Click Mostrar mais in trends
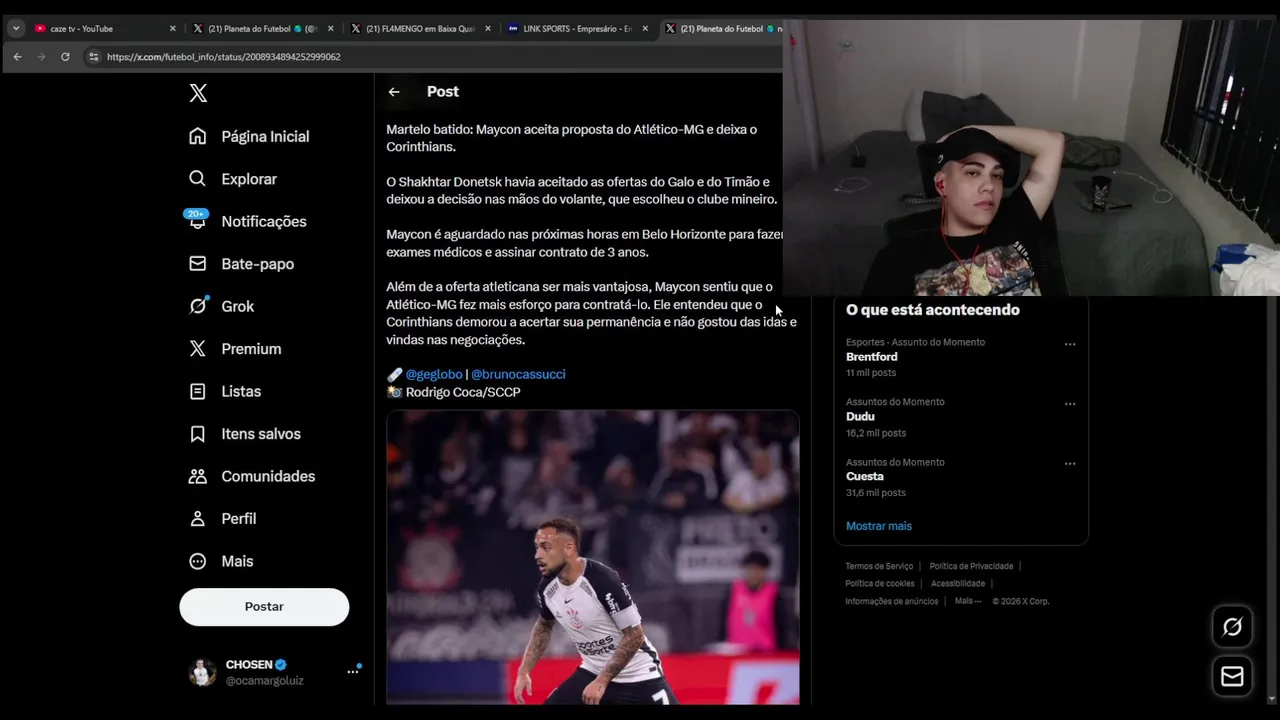 pos(879,526)
